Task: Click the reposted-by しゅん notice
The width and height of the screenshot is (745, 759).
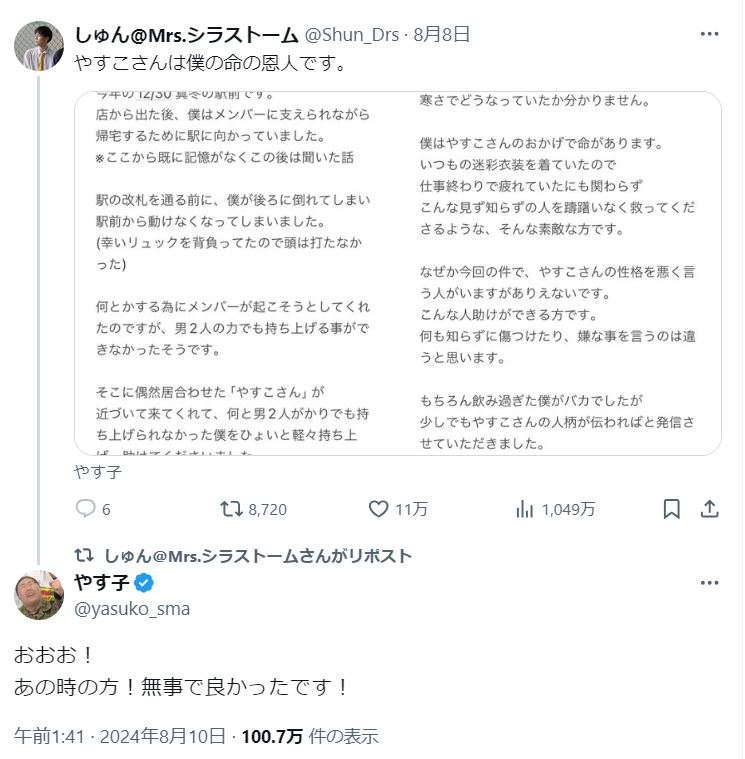Action: coord(257,556)
